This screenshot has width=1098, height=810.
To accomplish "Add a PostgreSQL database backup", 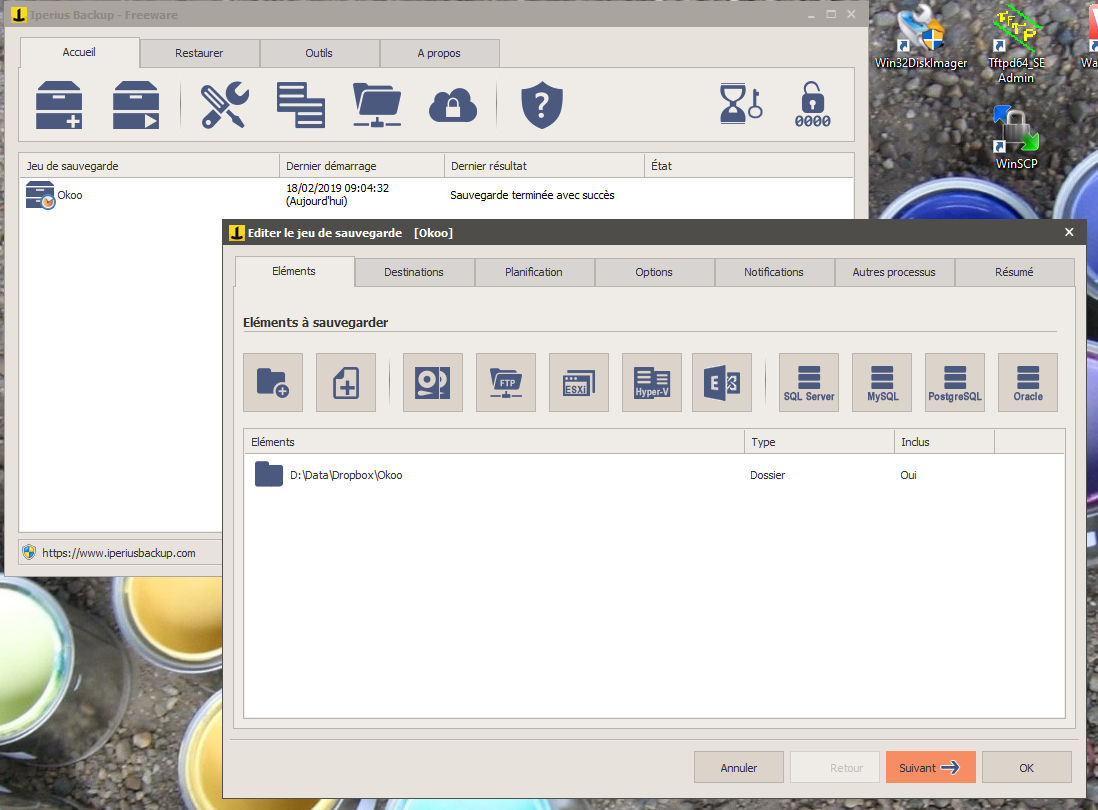I will coord(955,382).
